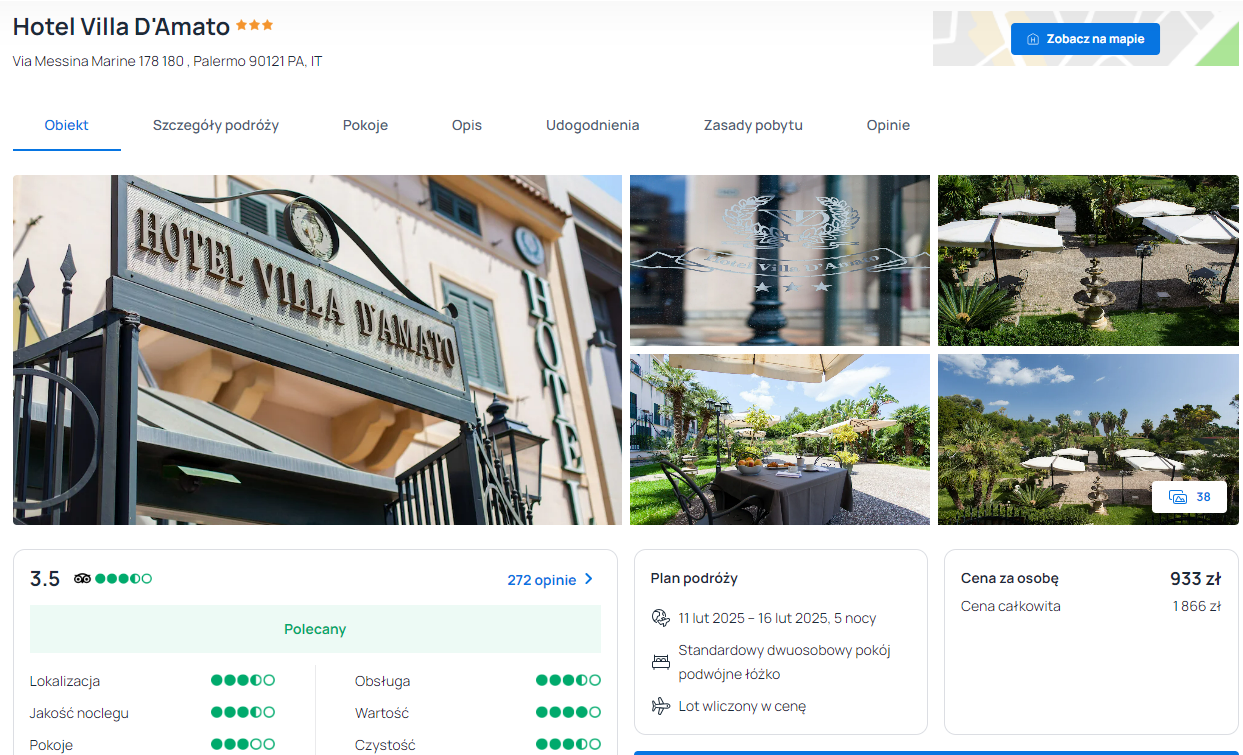Open the garden fountain with umbrellas photo
Screen dimensions: 1243x755
coord(1088,260)
